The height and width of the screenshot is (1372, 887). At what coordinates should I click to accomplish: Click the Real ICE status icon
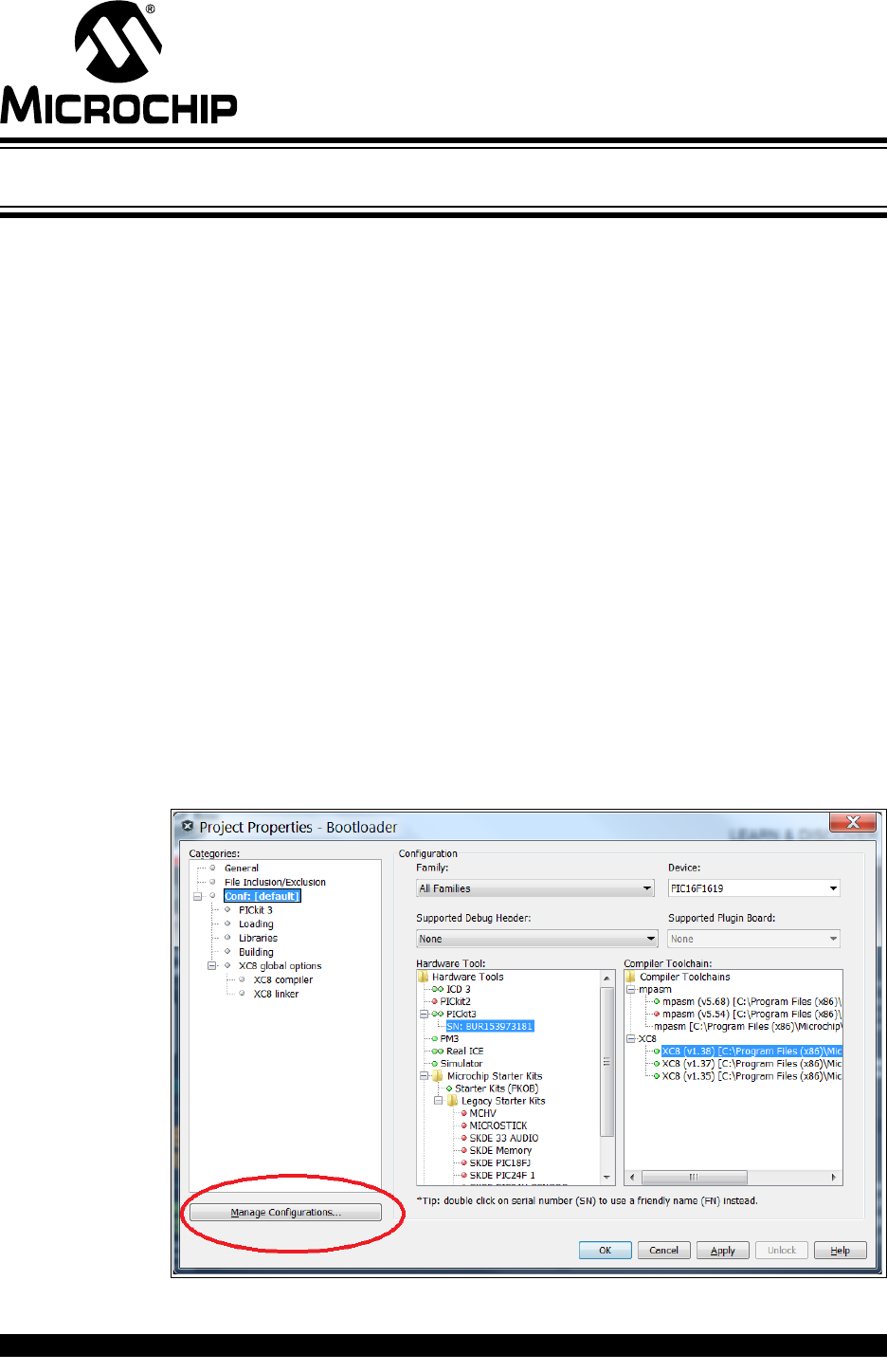point(438,1051)
